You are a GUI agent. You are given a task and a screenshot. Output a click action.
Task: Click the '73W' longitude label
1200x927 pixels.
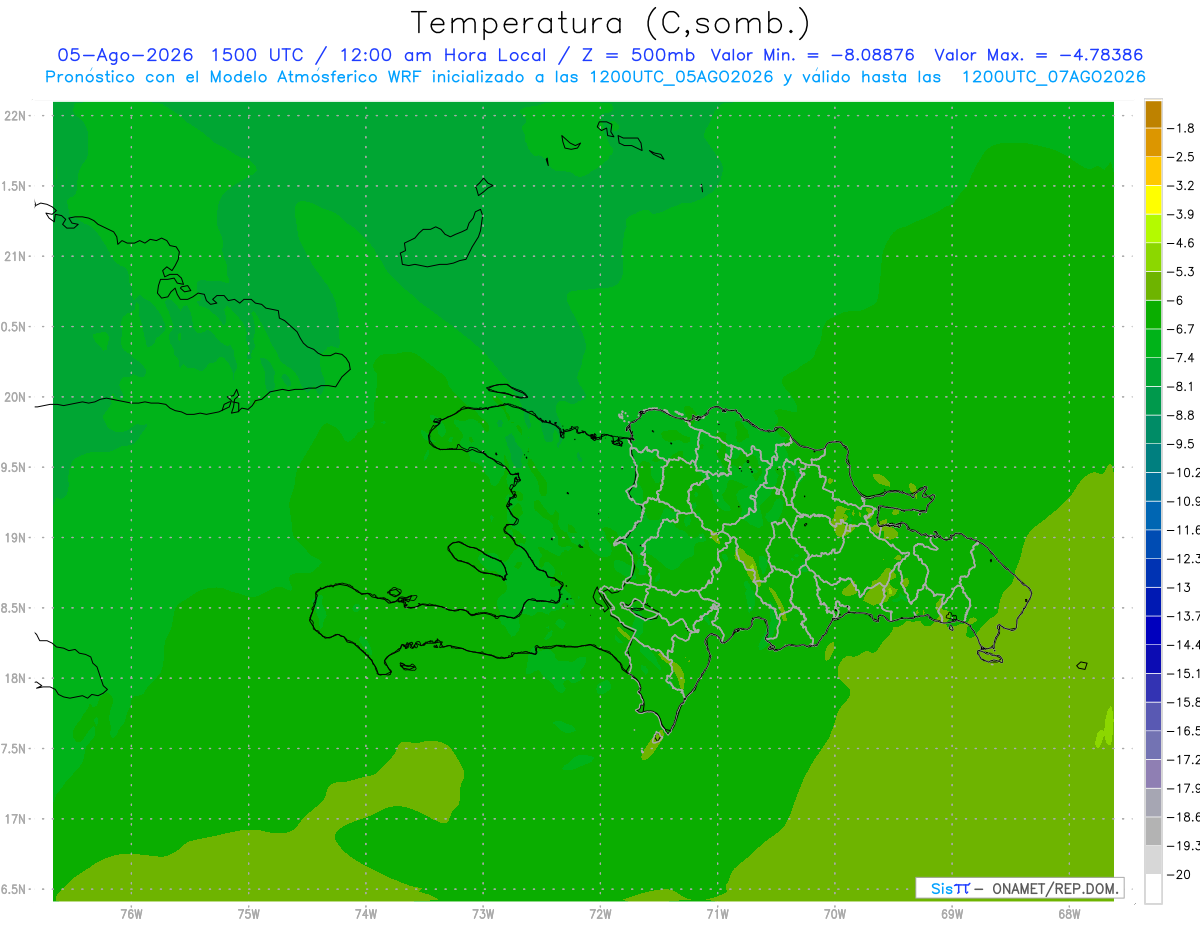click(x=483, y=913)
